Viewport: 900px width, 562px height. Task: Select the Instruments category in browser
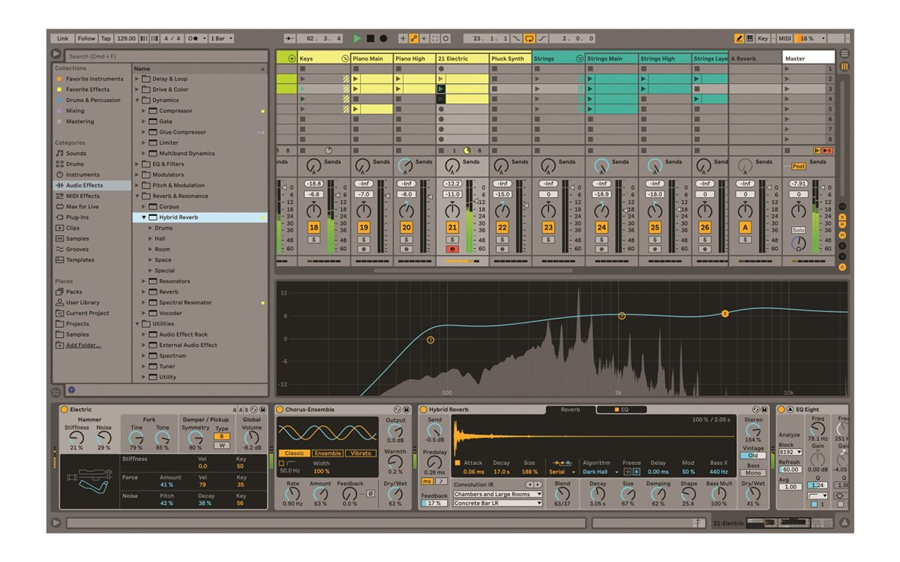click(82, 174)
